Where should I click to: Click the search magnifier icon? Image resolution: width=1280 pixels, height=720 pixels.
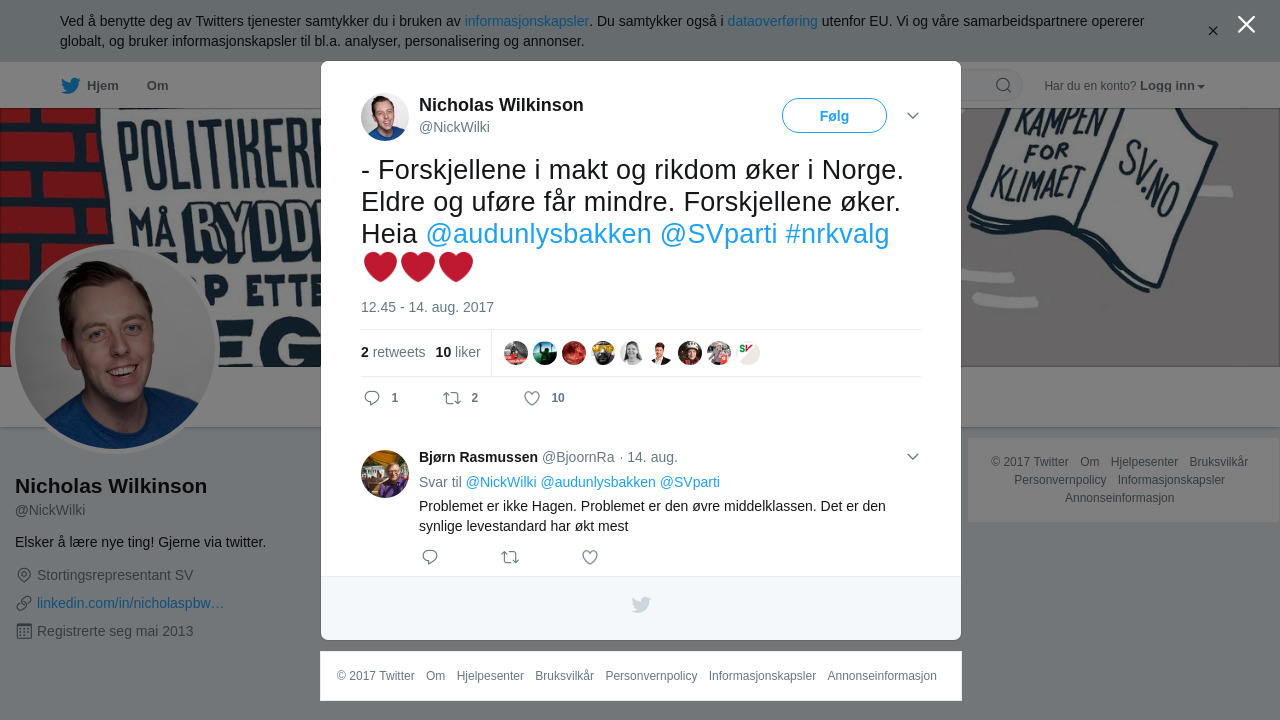click(1003, 85)
